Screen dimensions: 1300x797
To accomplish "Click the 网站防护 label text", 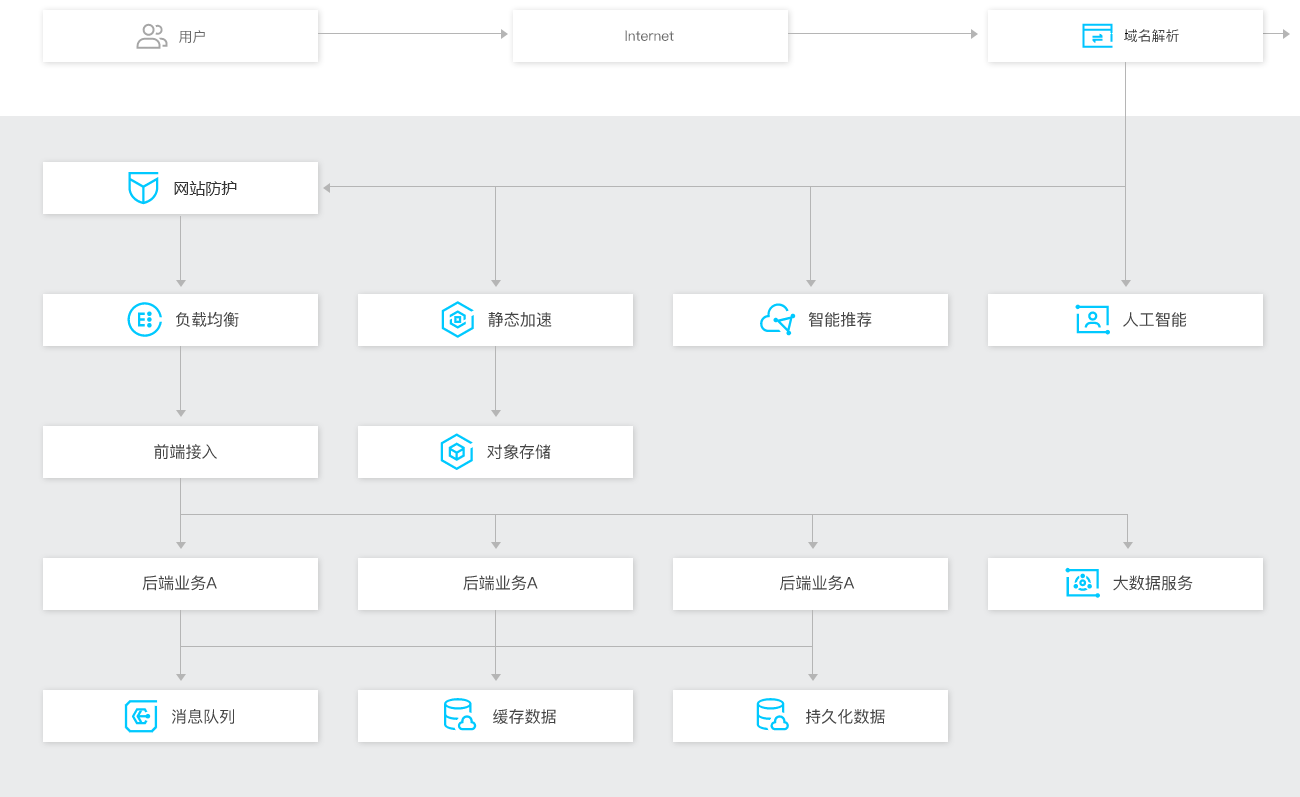I will point(205,188).
